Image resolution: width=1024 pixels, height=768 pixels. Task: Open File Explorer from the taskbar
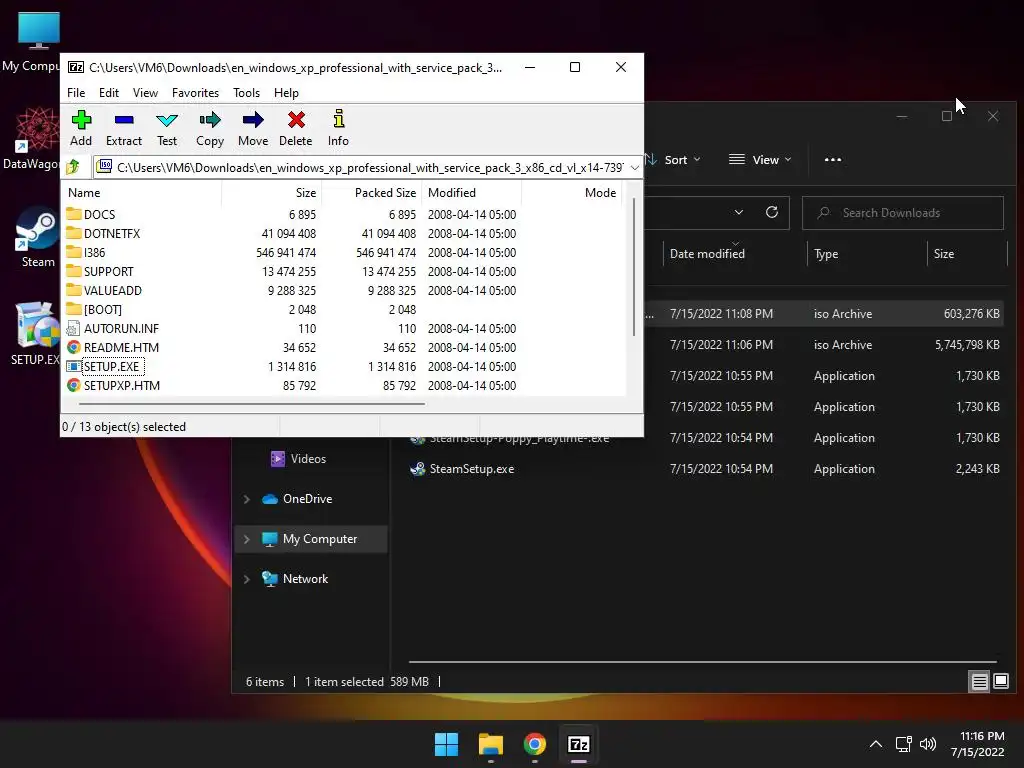coord(490,744)
